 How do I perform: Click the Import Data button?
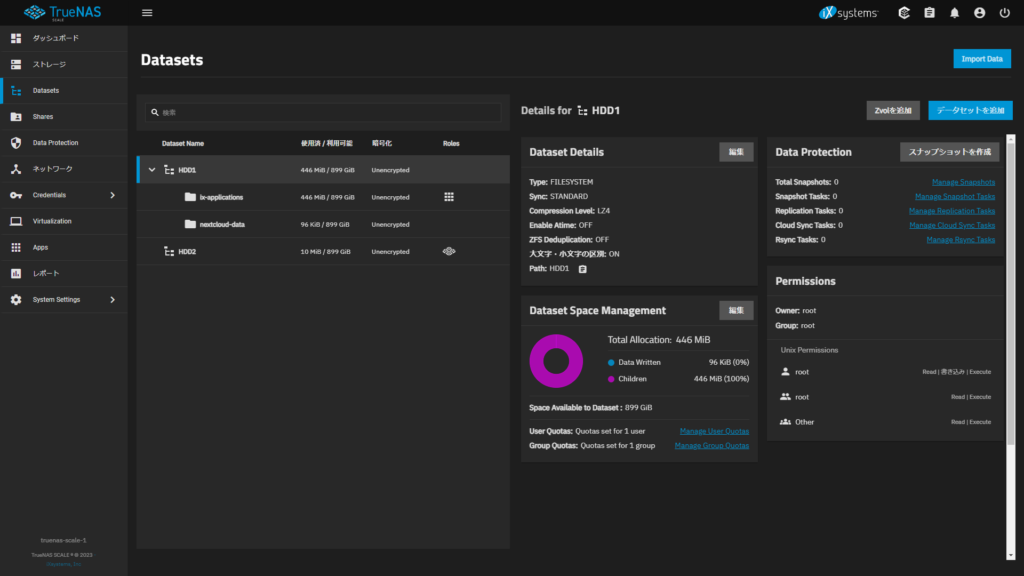coord(981,58)
